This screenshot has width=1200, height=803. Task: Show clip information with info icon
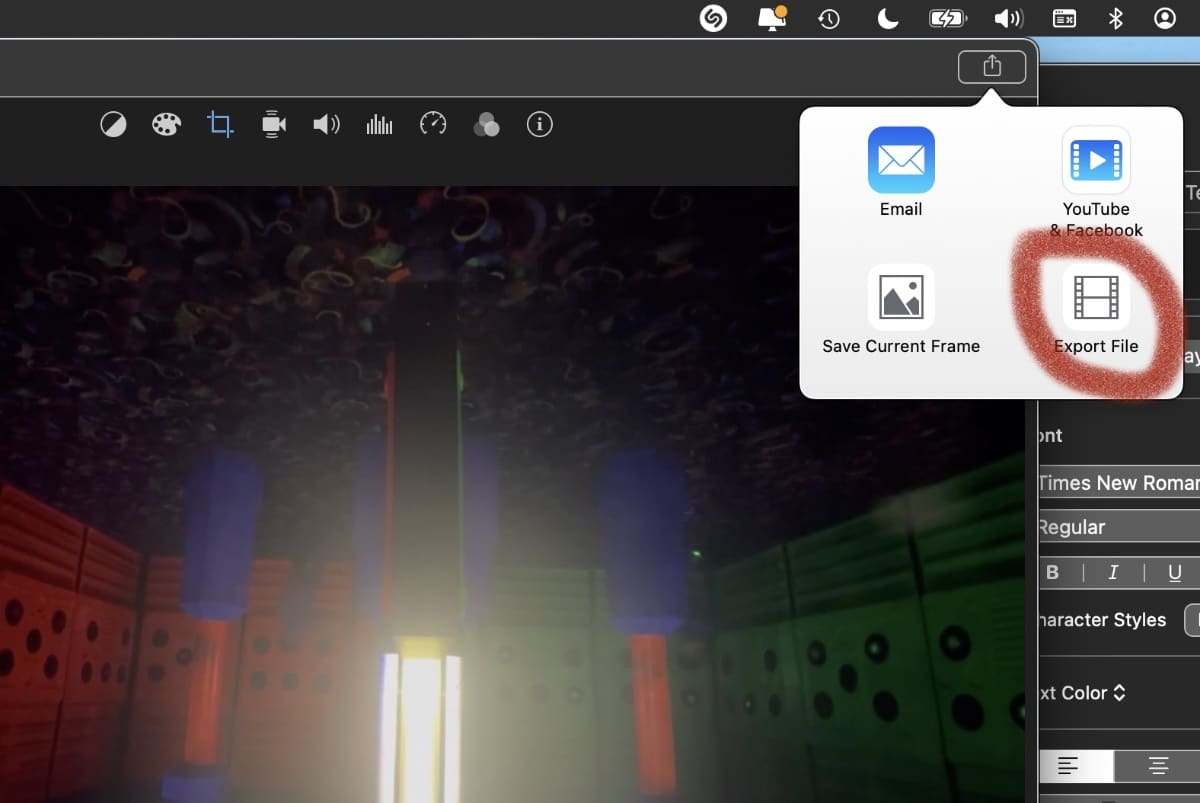click(x=540, y=125)
